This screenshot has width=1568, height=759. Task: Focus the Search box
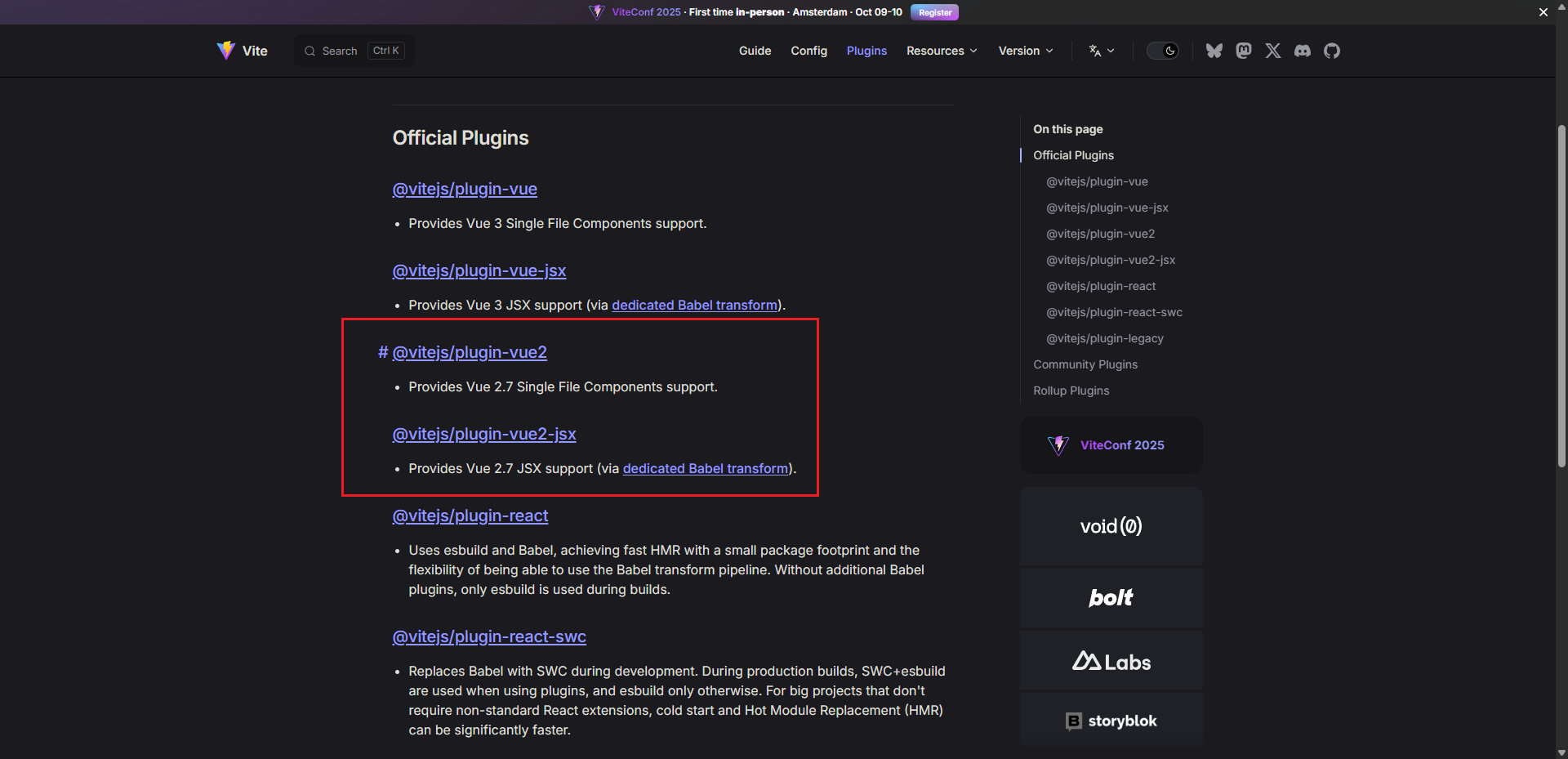(354, 51)
